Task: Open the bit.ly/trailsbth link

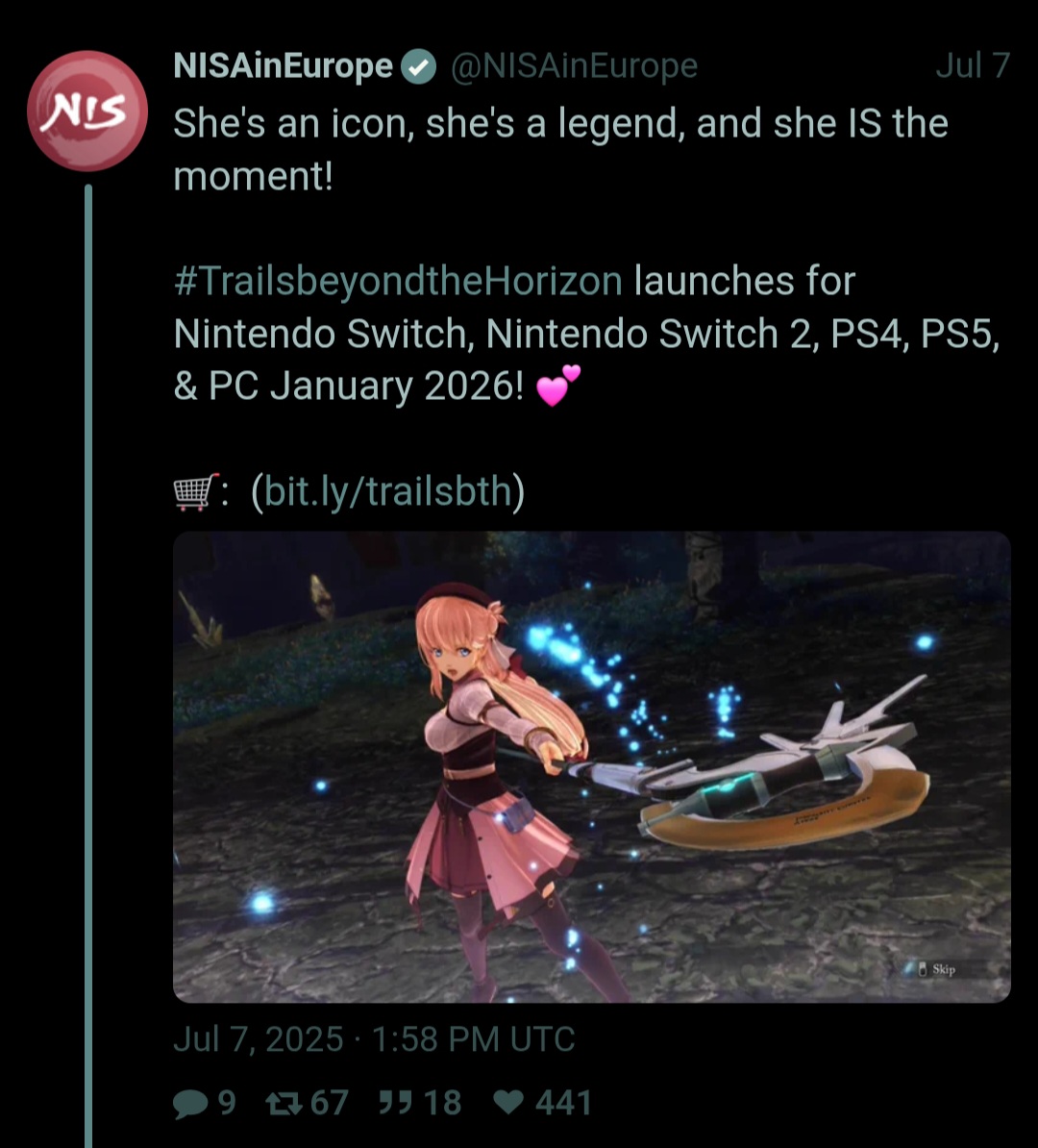Action: click(x=387, y=491)
